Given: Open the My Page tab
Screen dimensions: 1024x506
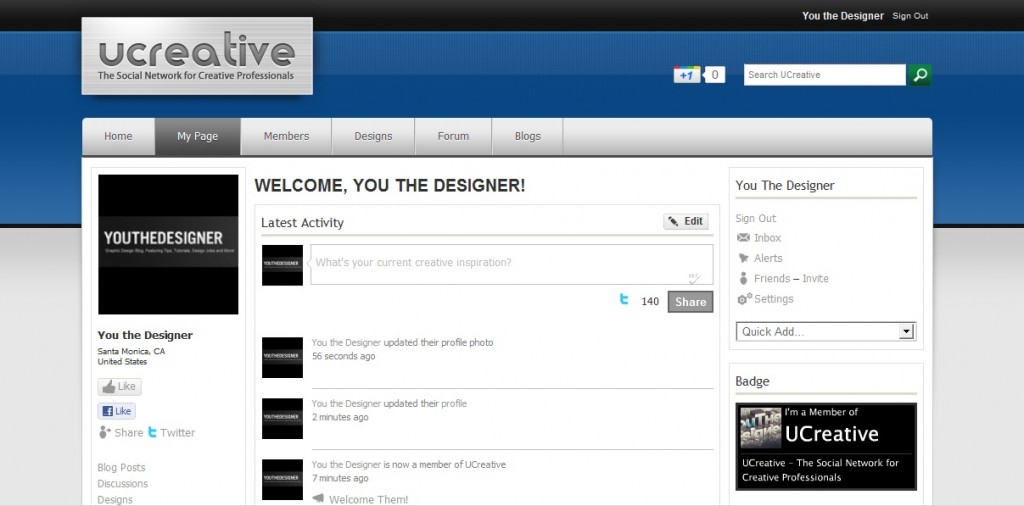Looking at the screenshot, I should 197,136.
